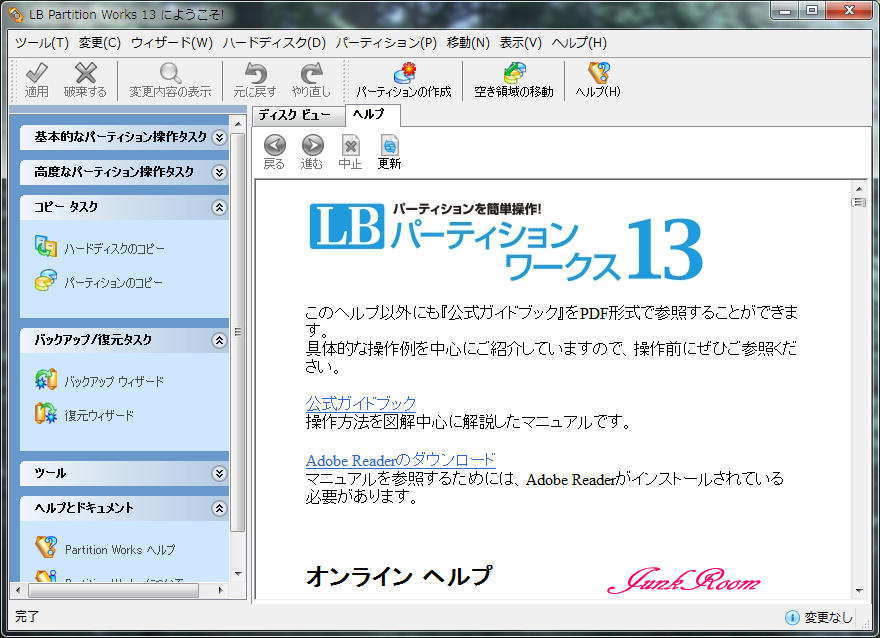The width and height of the screenshot is (880, 638).
Task: Expand 高度なパーティション操作タスク section chevron
Action: coord(219,172)
